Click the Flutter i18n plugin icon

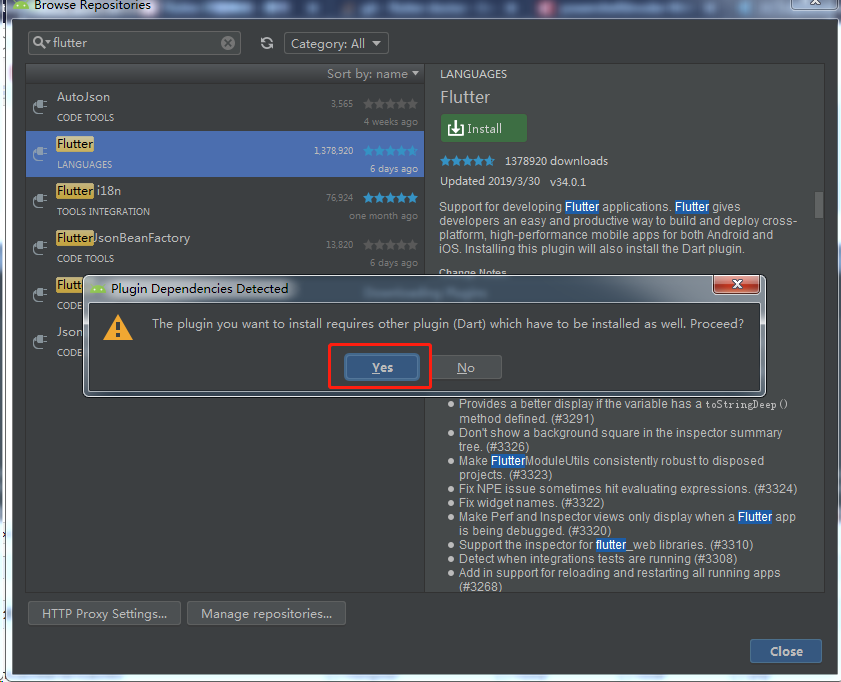[40, 201]
